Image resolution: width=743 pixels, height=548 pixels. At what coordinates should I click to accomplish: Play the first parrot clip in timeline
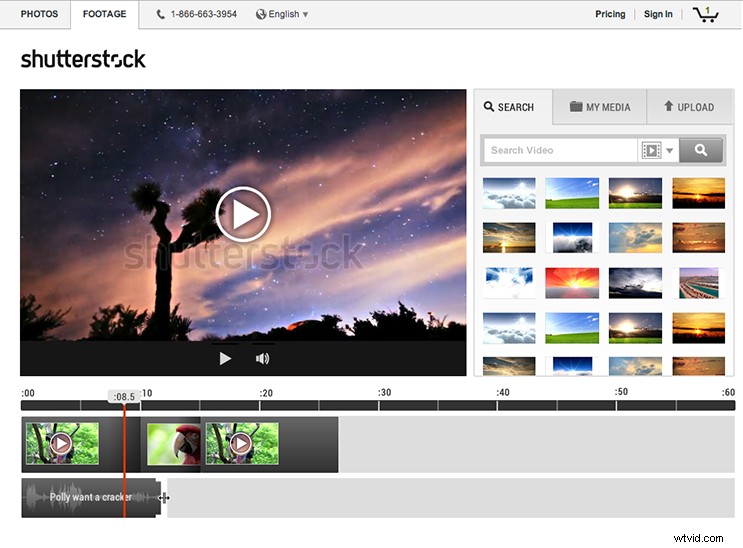pyautogui.click(x=61, y=443)
